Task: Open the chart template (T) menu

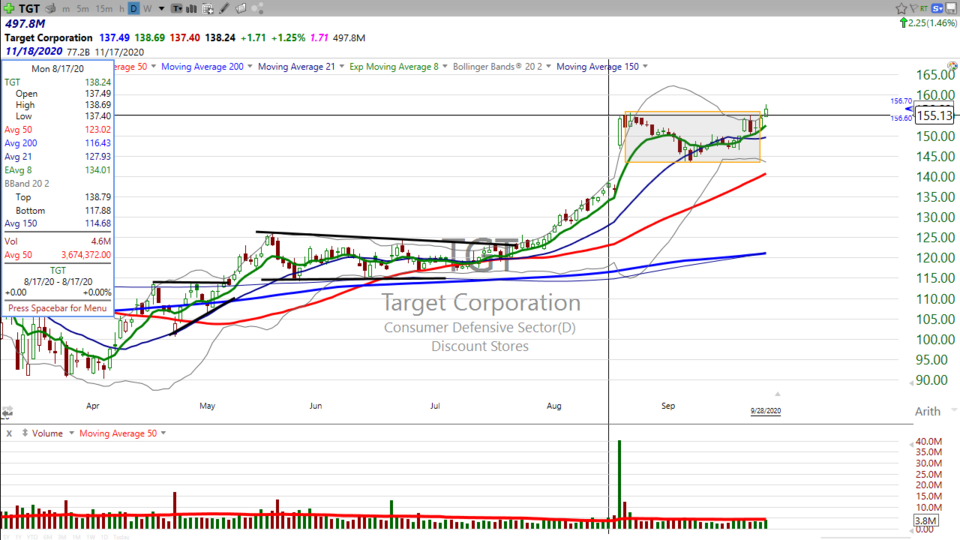Action: [176, 9]
